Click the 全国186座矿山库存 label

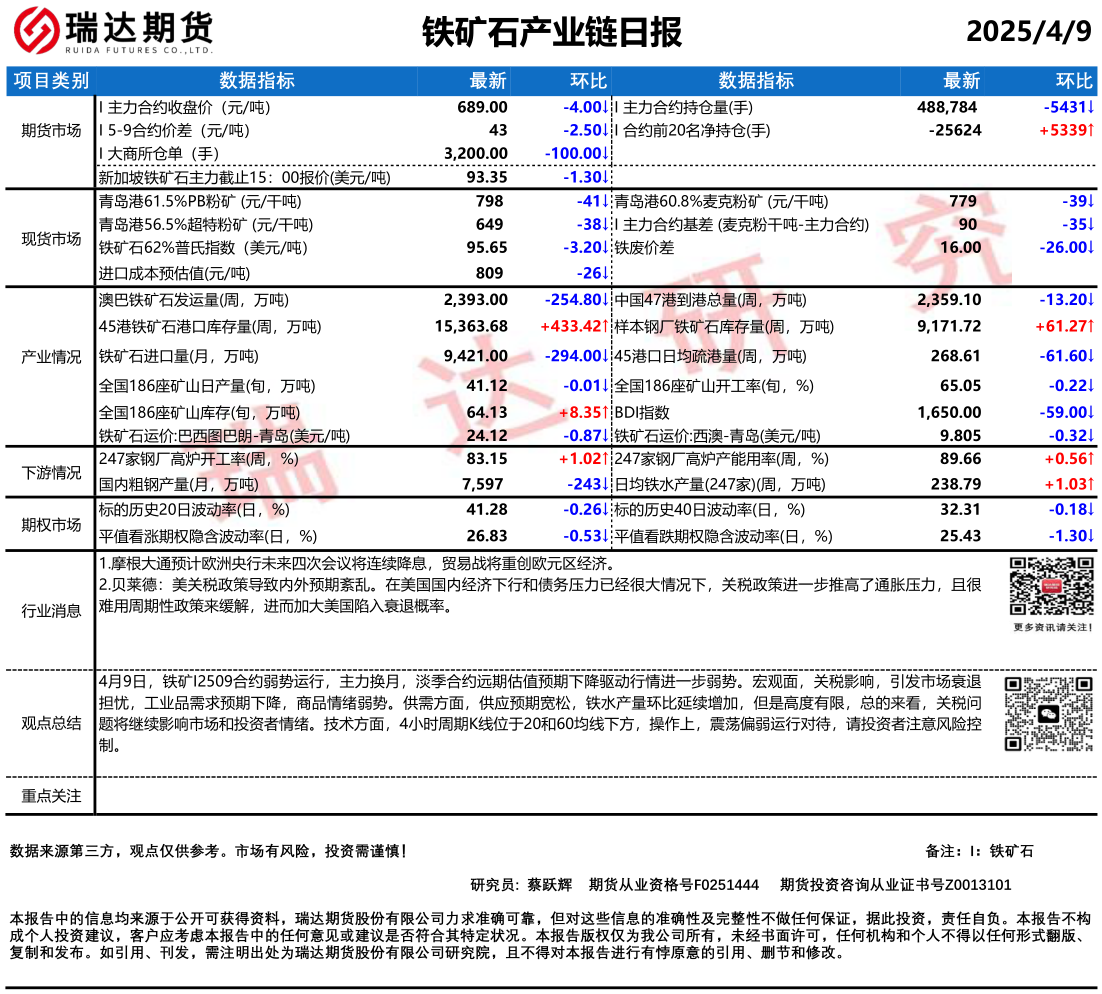coord(200,413)
